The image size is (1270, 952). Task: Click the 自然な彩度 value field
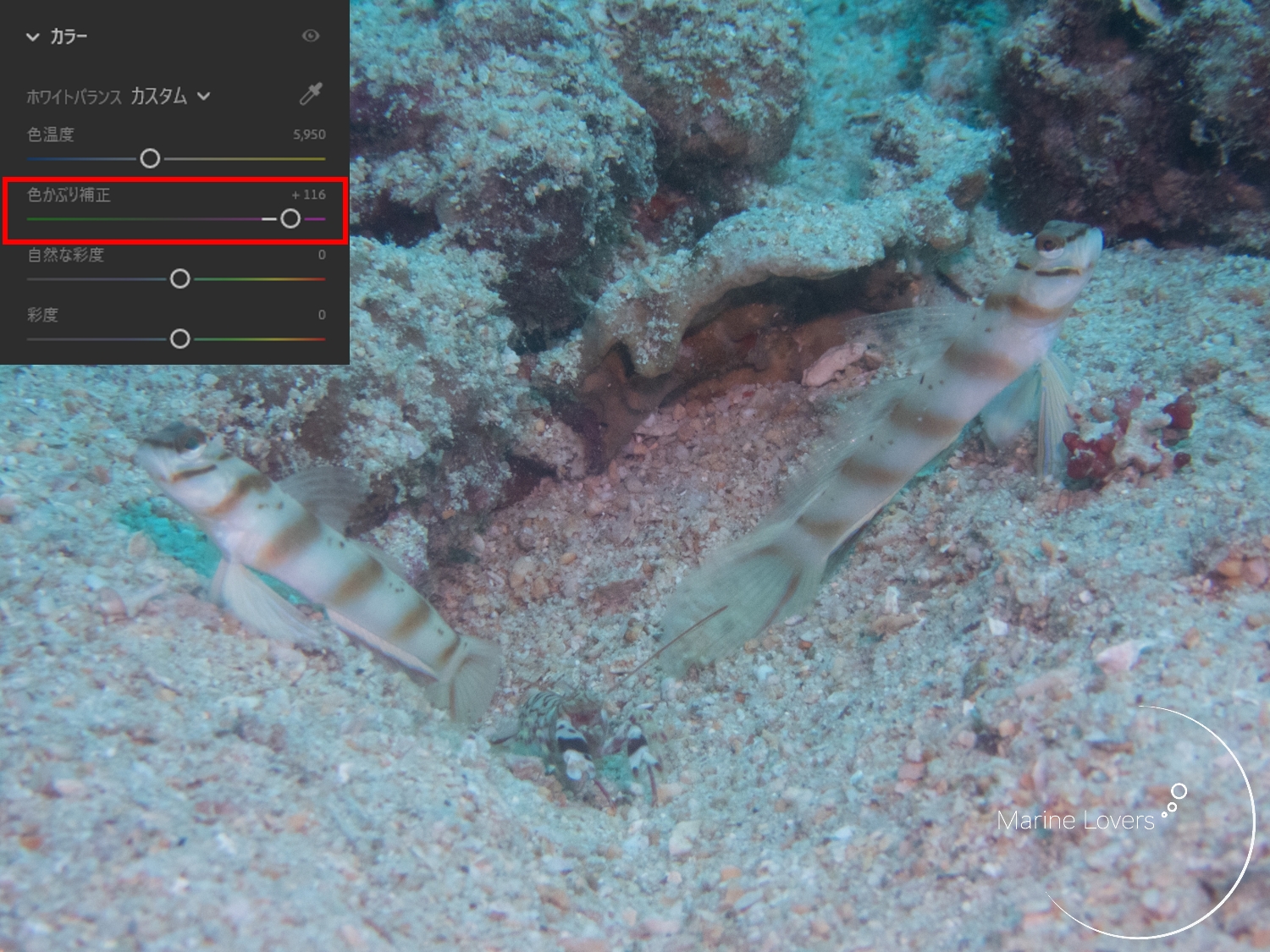322,254
